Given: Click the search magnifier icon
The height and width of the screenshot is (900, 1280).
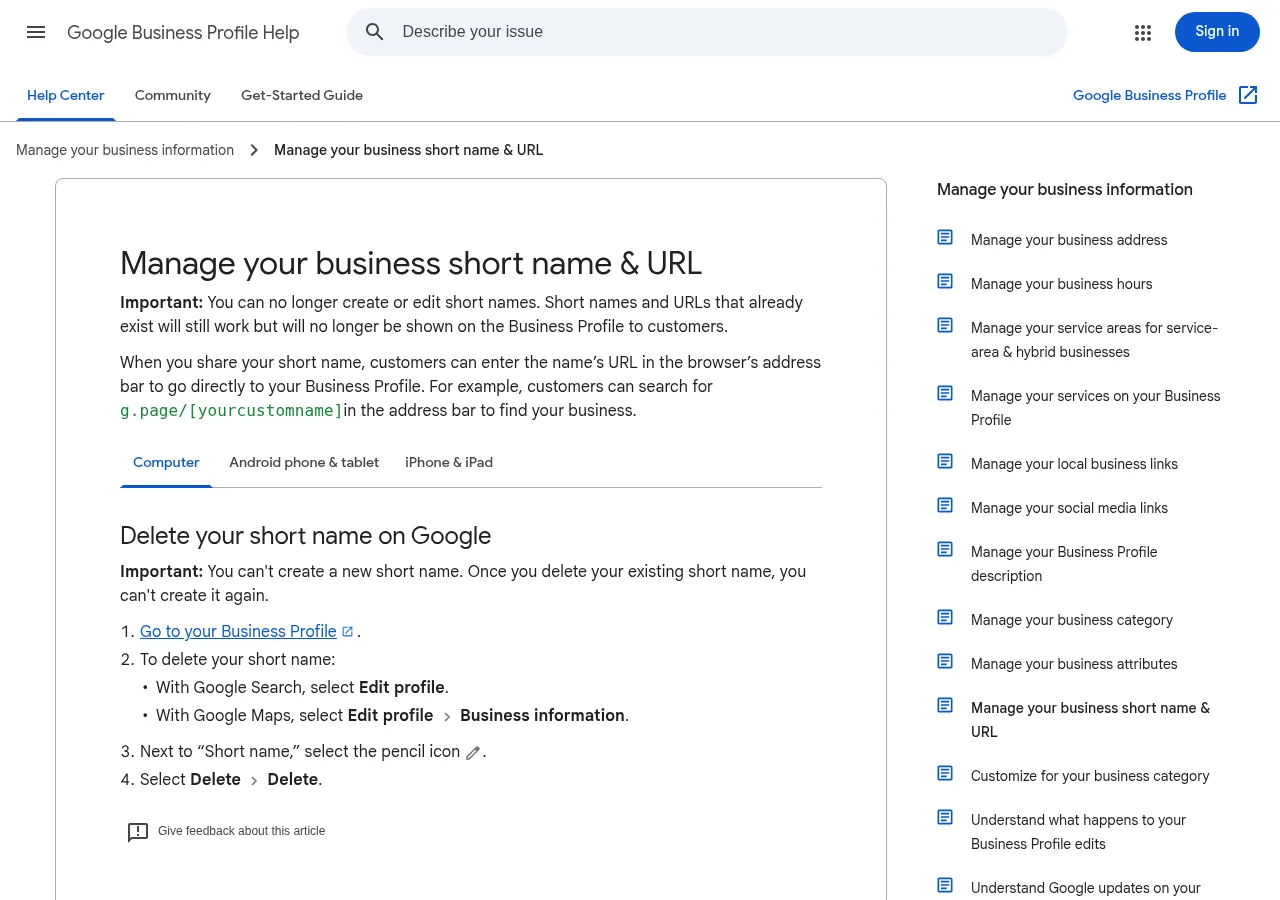Looking at the screenshot, I should click(375, 32).
